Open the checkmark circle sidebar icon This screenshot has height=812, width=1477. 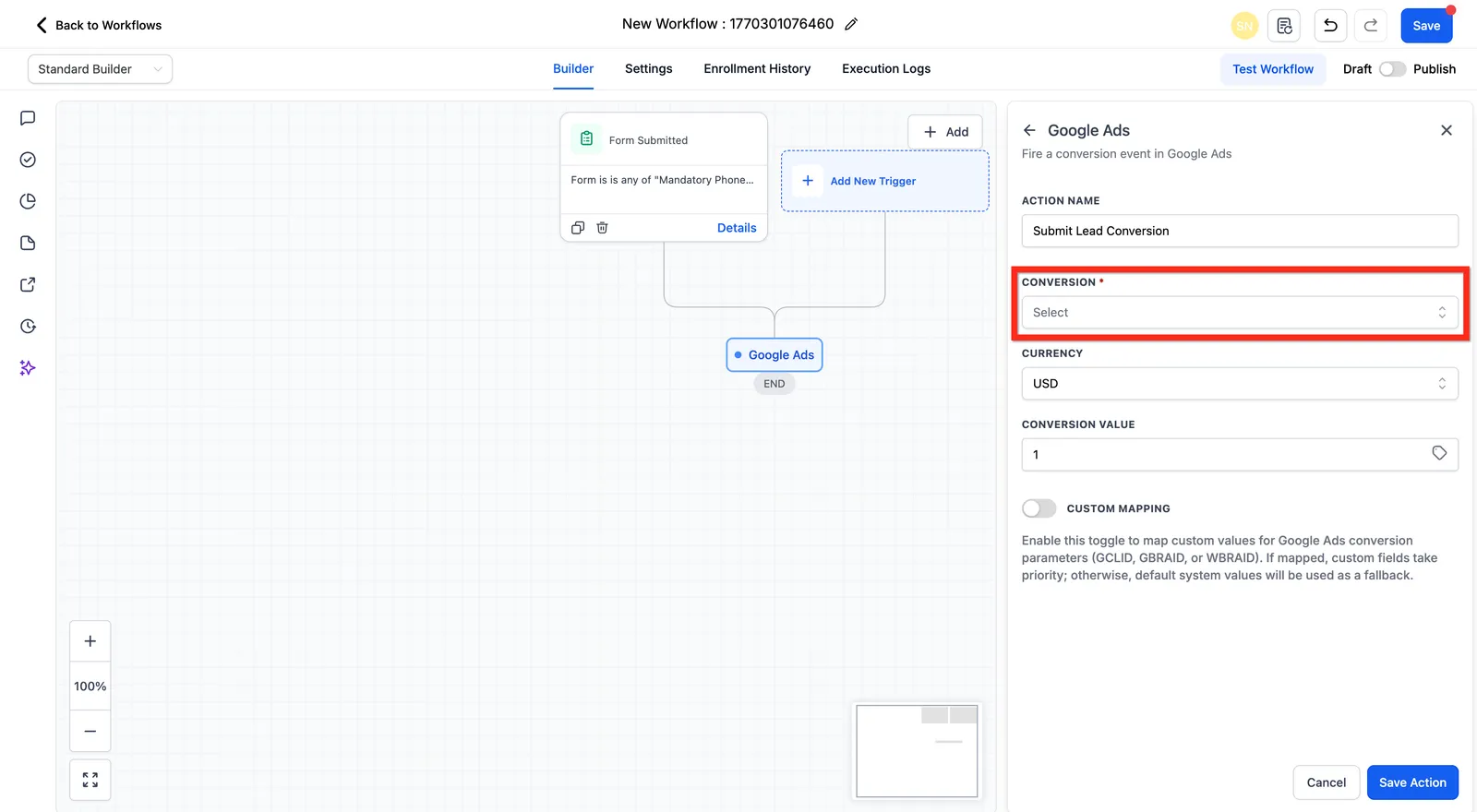click(x=28, y=160)
